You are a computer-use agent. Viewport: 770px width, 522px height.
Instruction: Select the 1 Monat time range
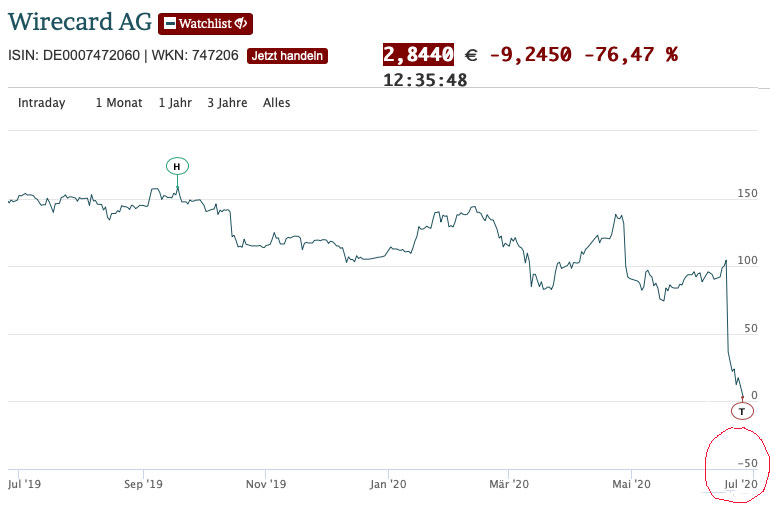(119, 103)
